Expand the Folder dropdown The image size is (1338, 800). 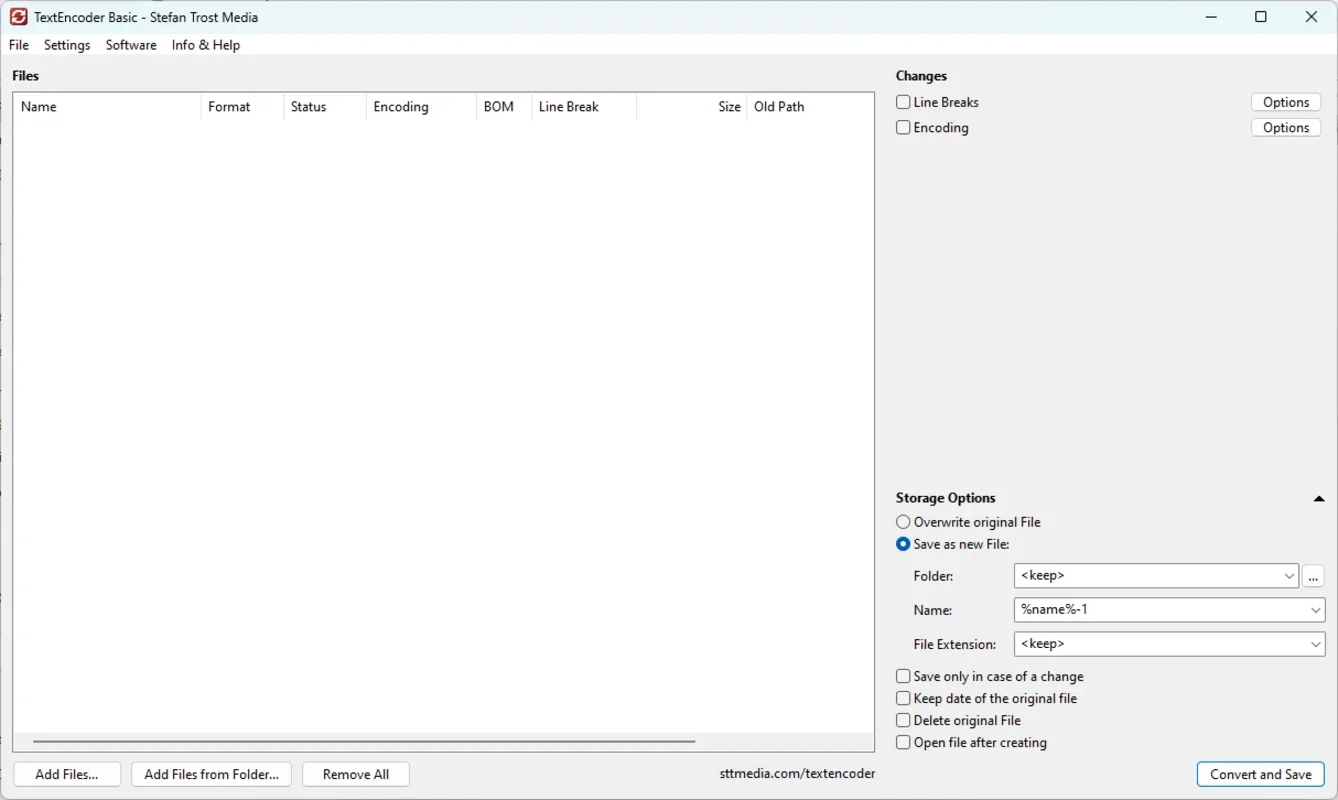[1289, 576]
